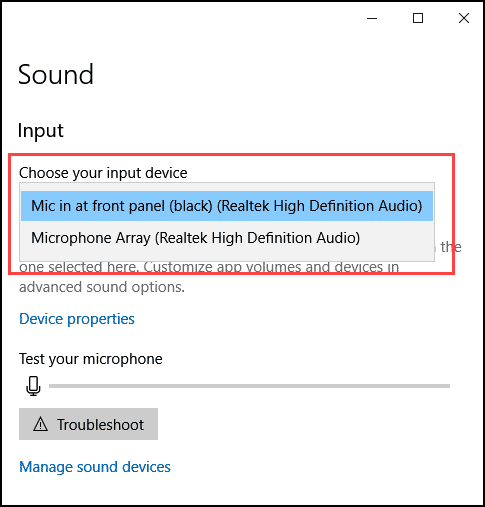485x507 pixels.
Task: Click the warning triangle icon on Troubleshoot
Action: click(x=40, y=424)
